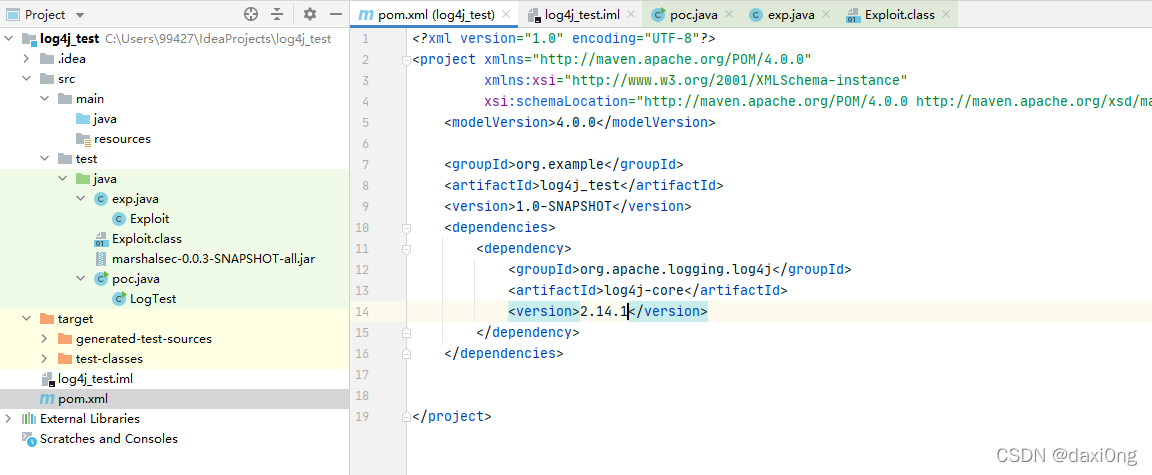Switch to Exploit.class tab
This screenshot has width=1152, height=475.
point(899,14)
